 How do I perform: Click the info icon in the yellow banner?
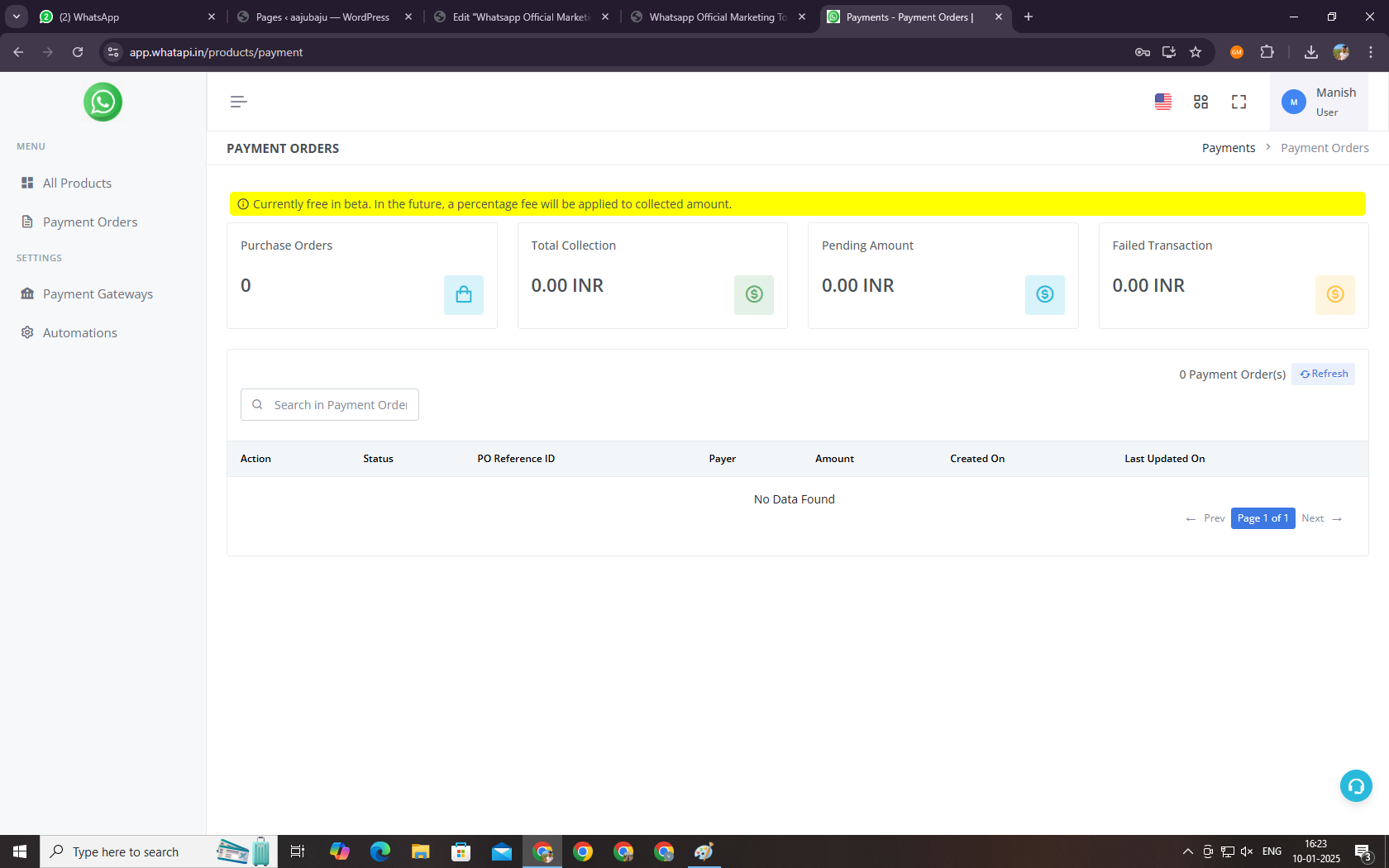[x=243, y=204]
